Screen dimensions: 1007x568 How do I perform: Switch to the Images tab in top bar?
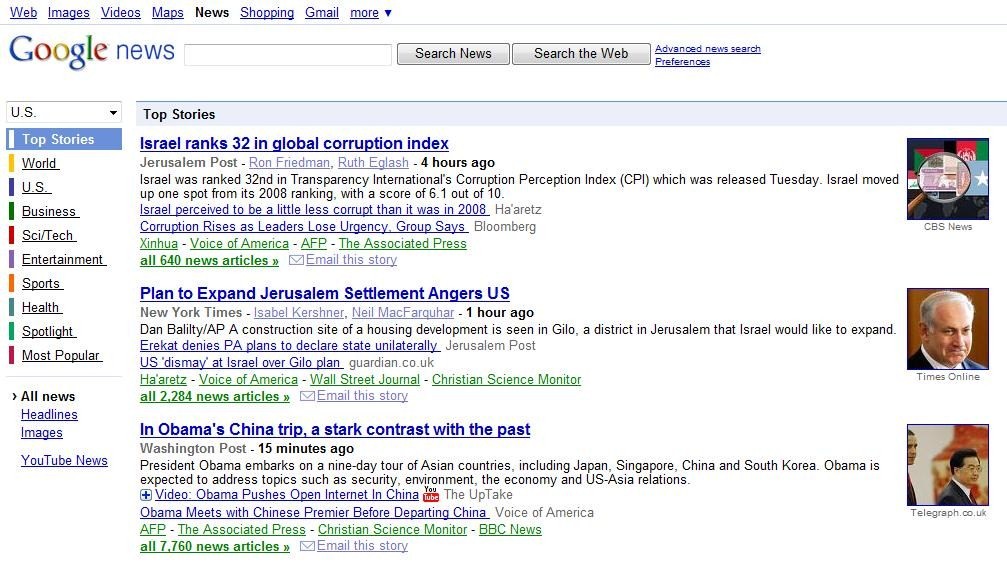point(69,12)
